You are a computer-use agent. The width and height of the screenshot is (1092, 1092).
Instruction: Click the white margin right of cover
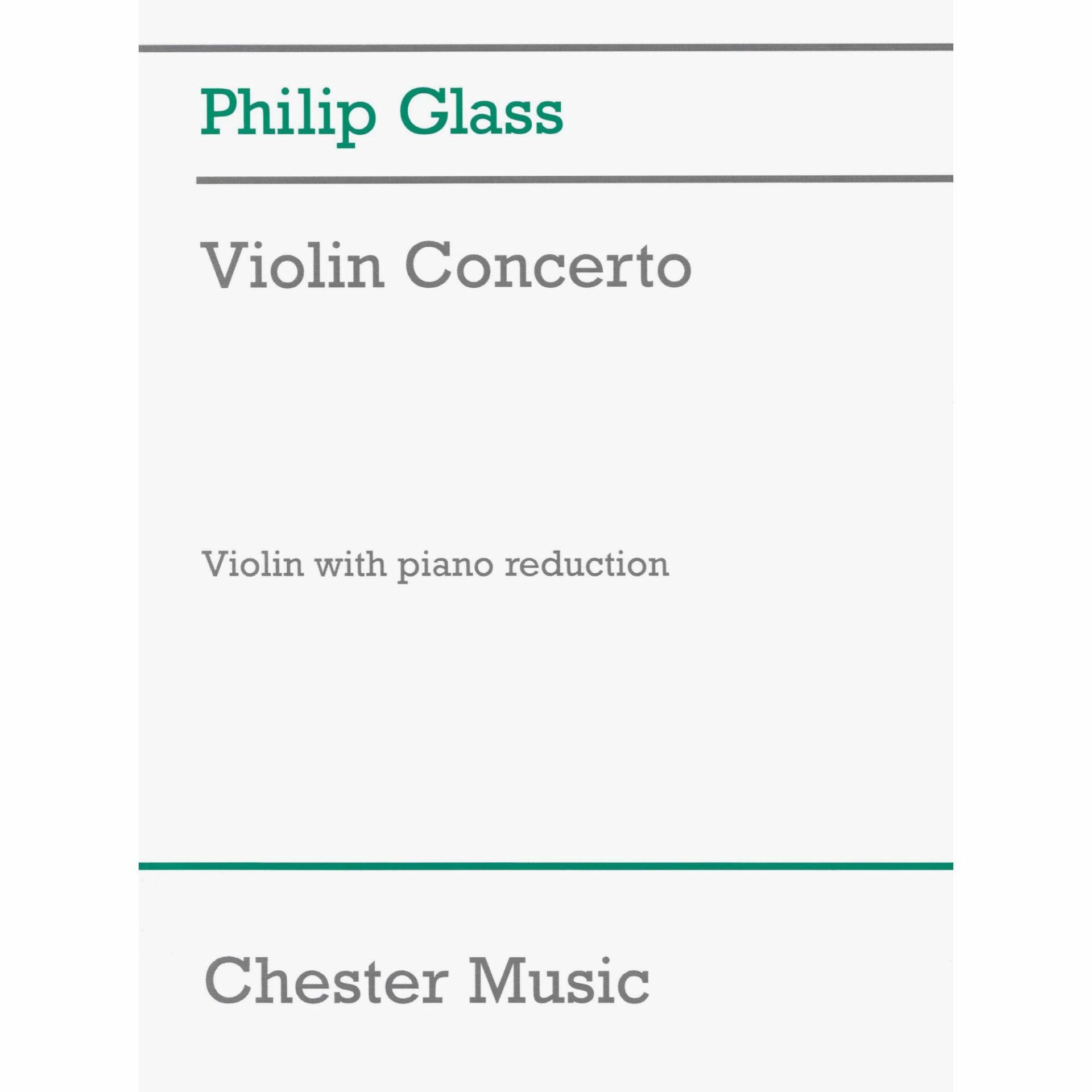pyautogui.click(x=1023, y=546)
